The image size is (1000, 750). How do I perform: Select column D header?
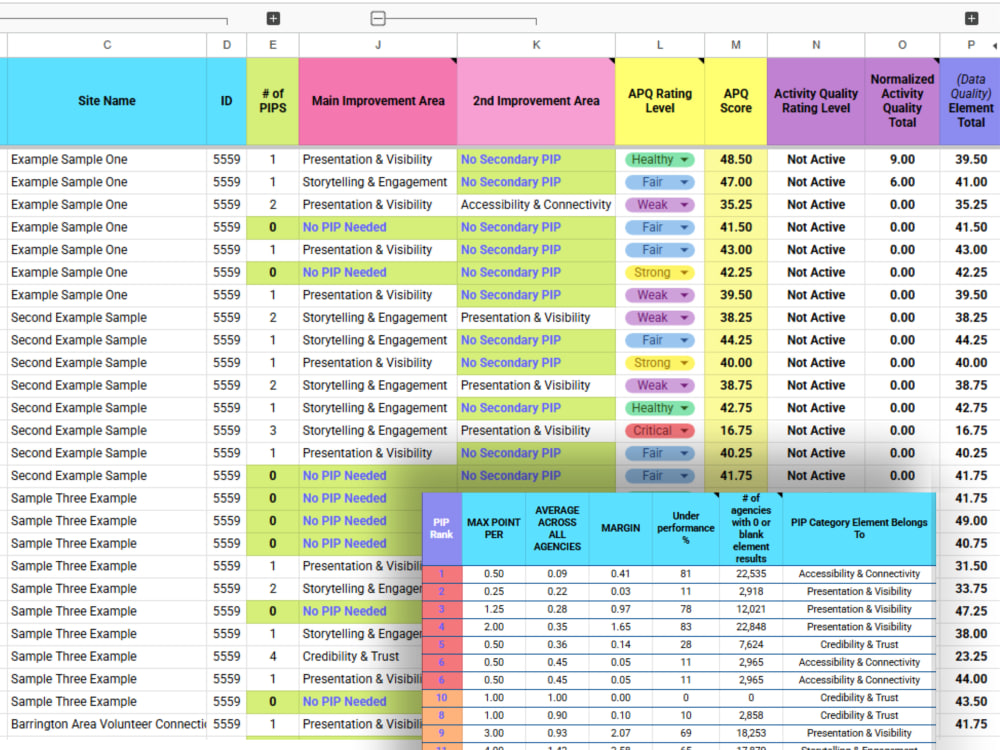coord(226,45)
